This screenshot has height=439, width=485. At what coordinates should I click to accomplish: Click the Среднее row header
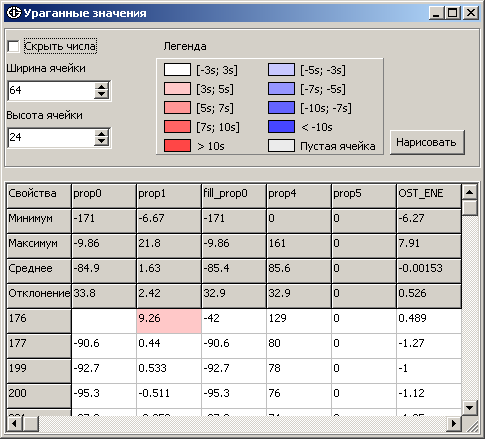point(39,271)
